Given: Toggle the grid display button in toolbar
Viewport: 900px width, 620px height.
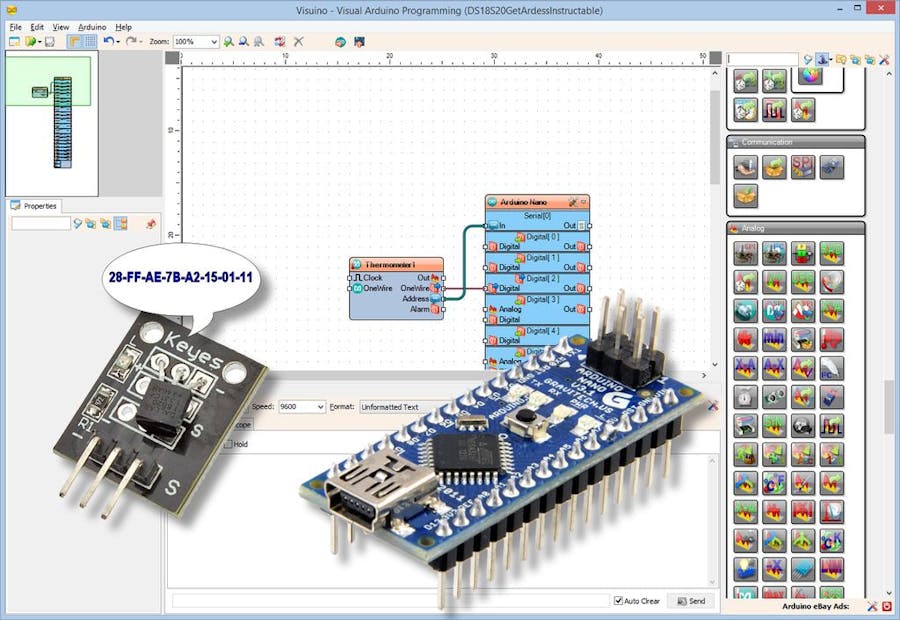Looking at the screenshot, I should point(90,42).
